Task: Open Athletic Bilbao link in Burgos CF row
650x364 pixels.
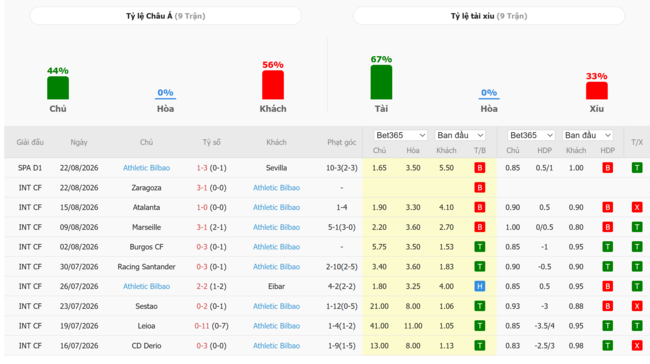Action: [x=276, y=247]
